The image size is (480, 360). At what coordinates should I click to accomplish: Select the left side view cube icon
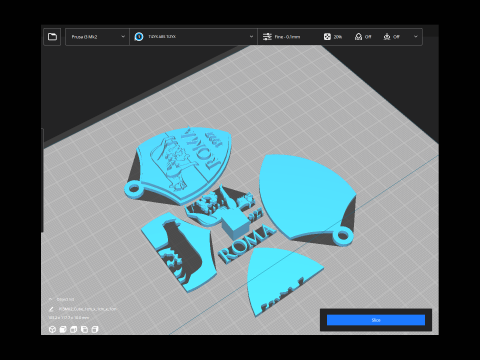coord(84,329)
